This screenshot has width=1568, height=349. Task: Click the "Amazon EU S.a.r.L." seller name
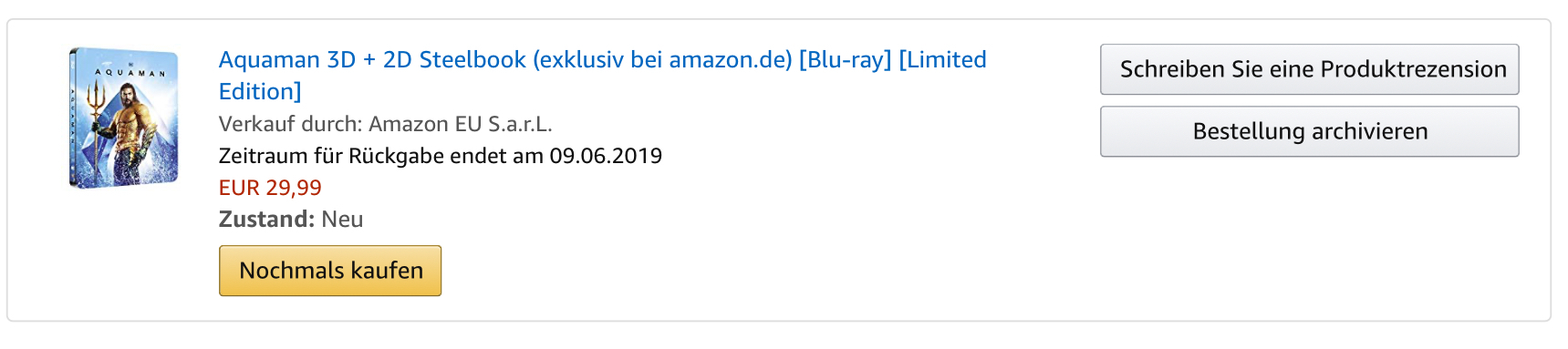[461, 124]
